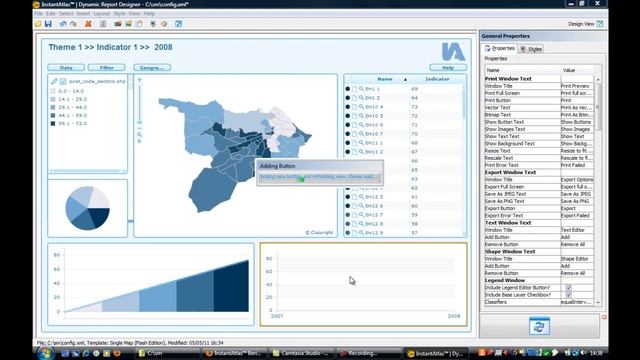Toggle Include Legend Editor Button checkbox
The height and width of the screenshot is (360, 640).
point(568,288)
